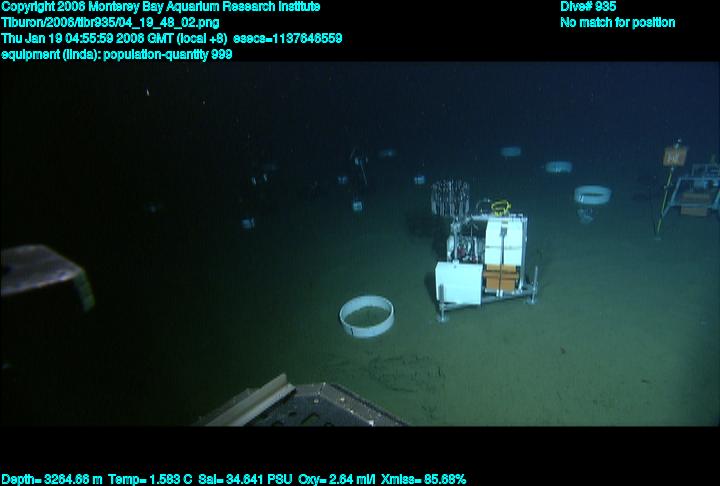Select the Xmiss= 85.68% reading
Image resolution: width=720 pixels, height=486 pixels.
pos(423,479)
